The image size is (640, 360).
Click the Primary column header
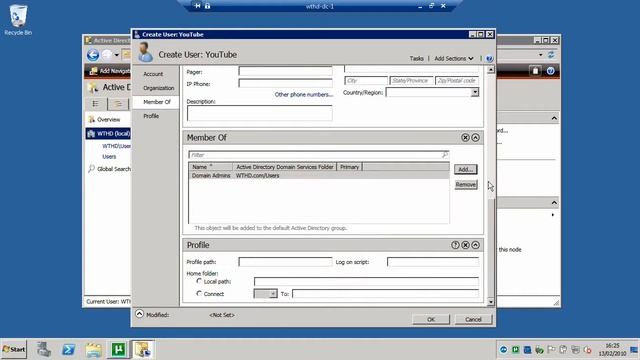[x=349, y=167]
